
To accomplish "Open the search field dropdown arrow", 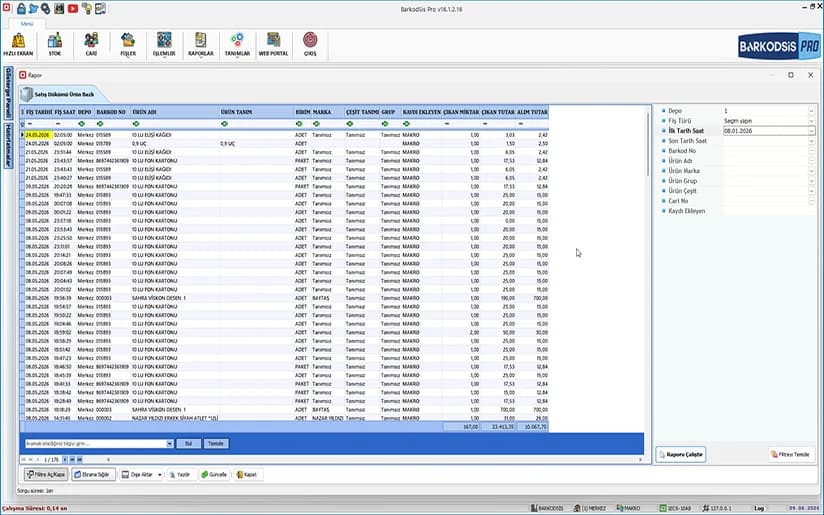I will click(x=170, y=444).
